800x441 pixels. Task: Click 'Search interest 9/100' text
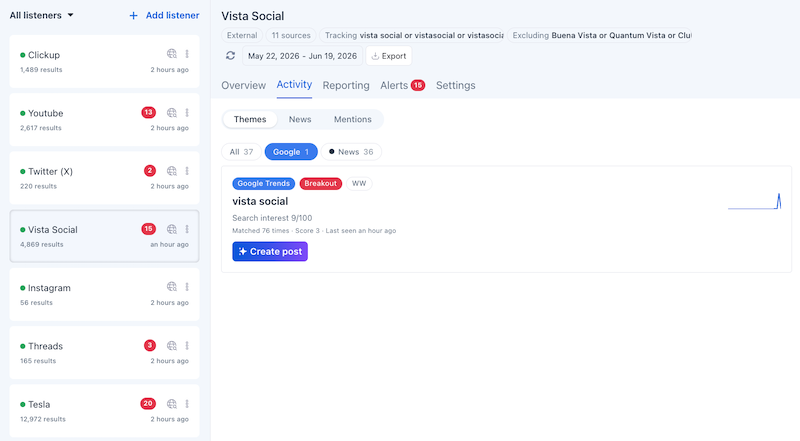pyautogui.click(x=272, y=218)
